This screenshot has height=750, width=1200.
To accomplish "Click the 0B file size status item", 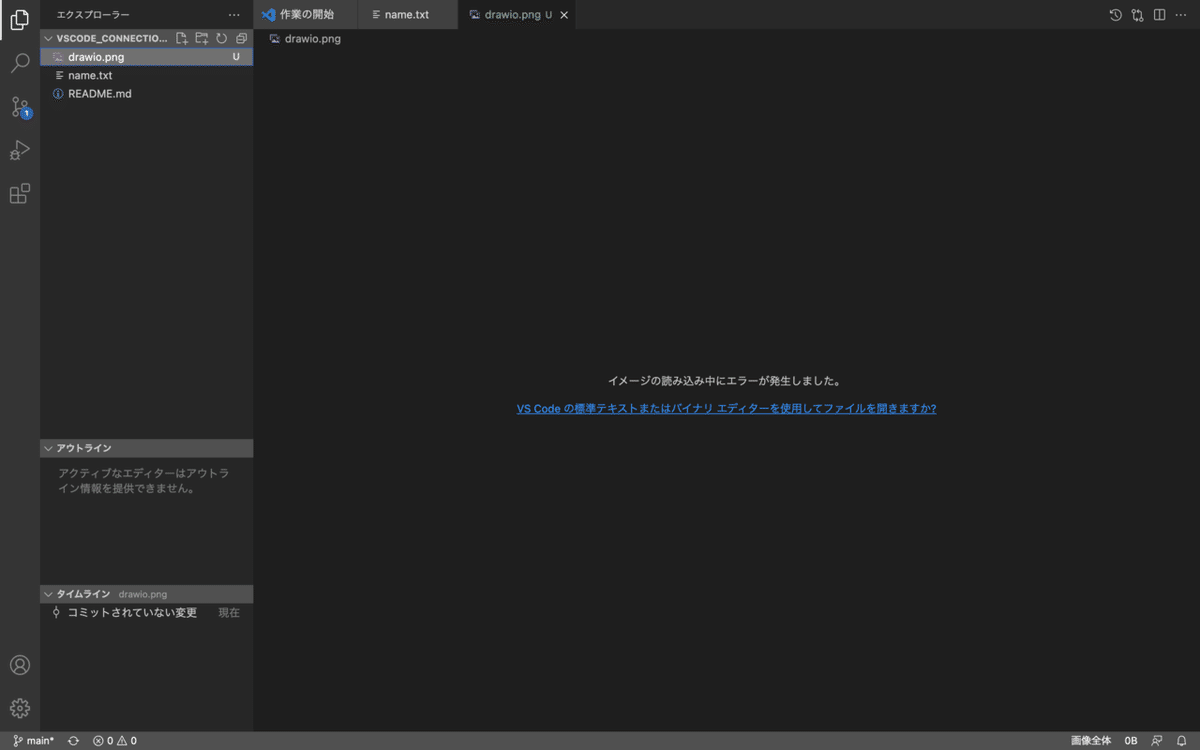I will click(x=1131, y=741).
